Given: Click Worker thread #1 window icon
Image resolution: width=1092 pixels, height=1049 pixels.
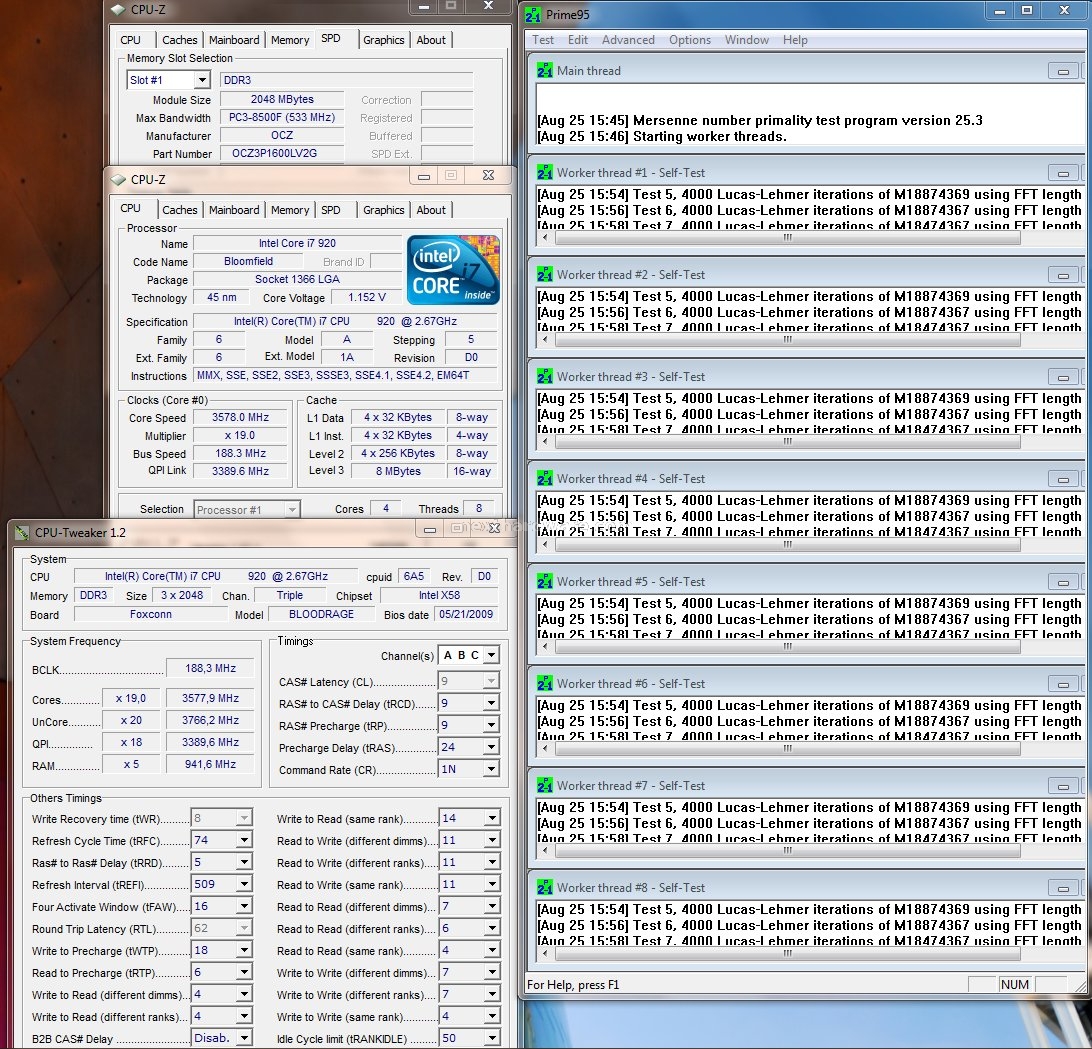Looking at the screenshot, I should pos(545,172).
